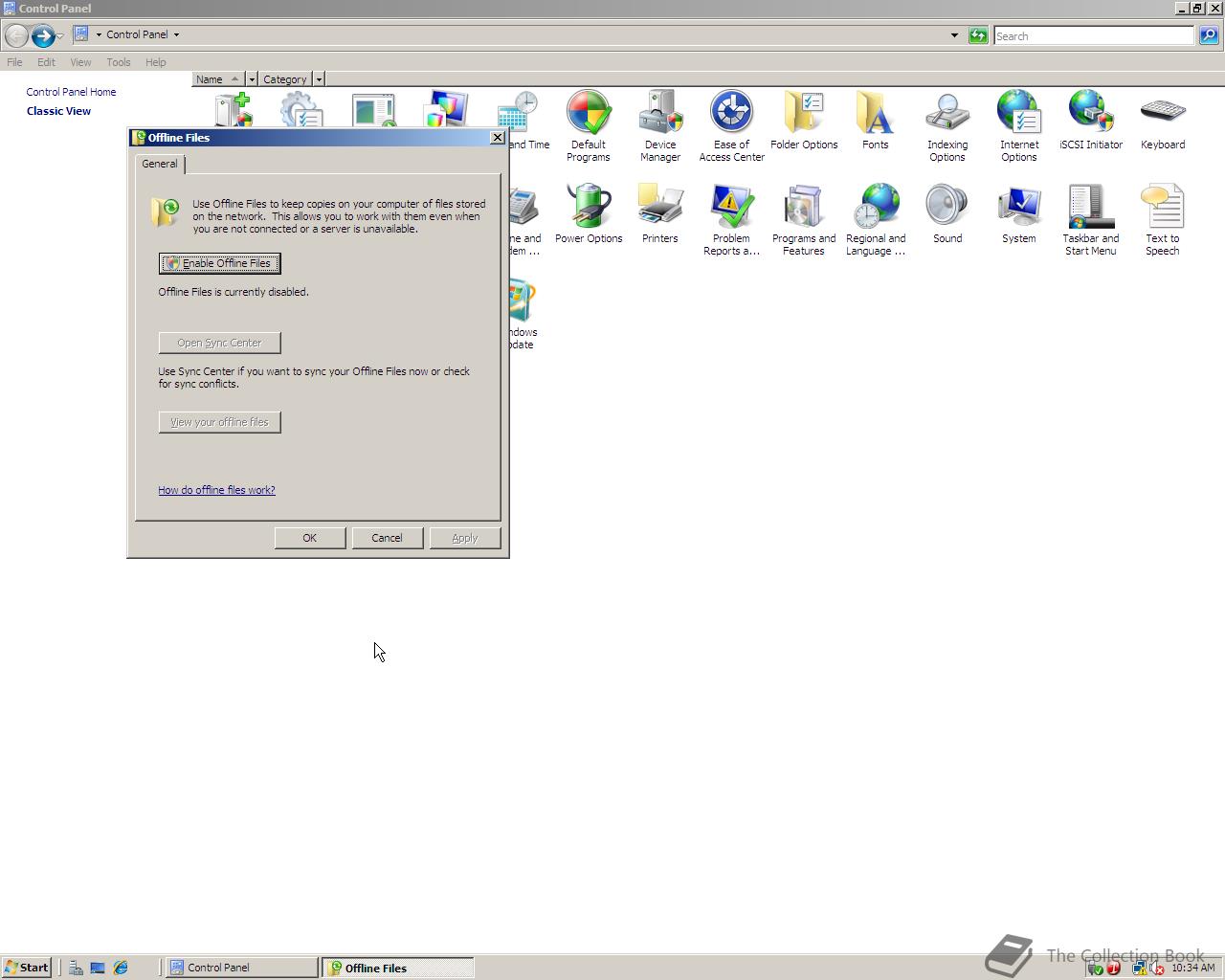
Task: Click Classic View link
Action: pos(58,111)
